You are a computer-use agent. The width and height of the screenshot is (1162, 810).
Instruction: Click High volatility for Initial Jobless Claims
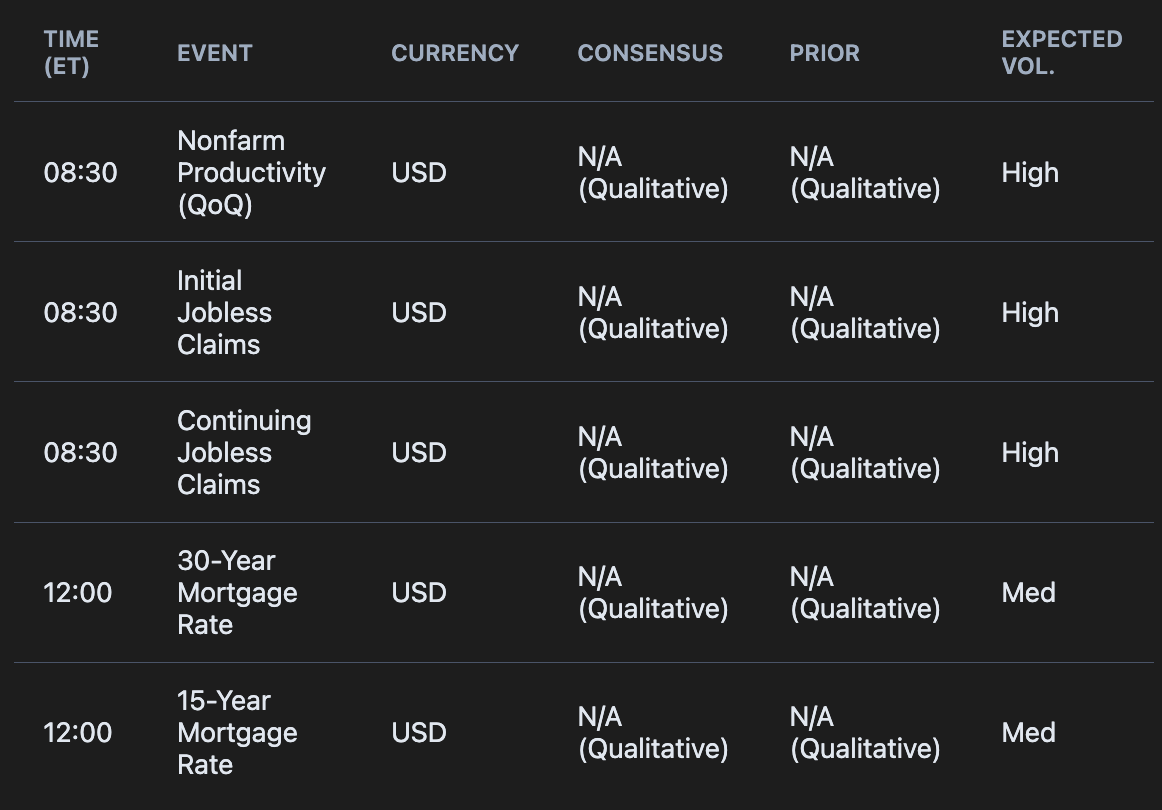pyautogui.click(x=1030, y=312)
